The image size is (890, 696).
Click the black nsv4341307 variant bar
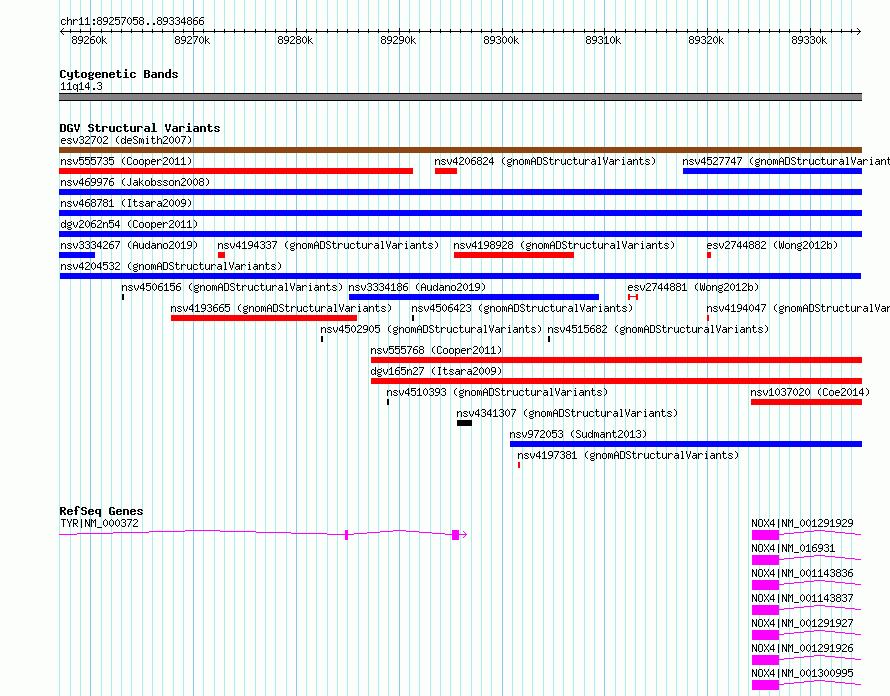click(x=464, y=423)
